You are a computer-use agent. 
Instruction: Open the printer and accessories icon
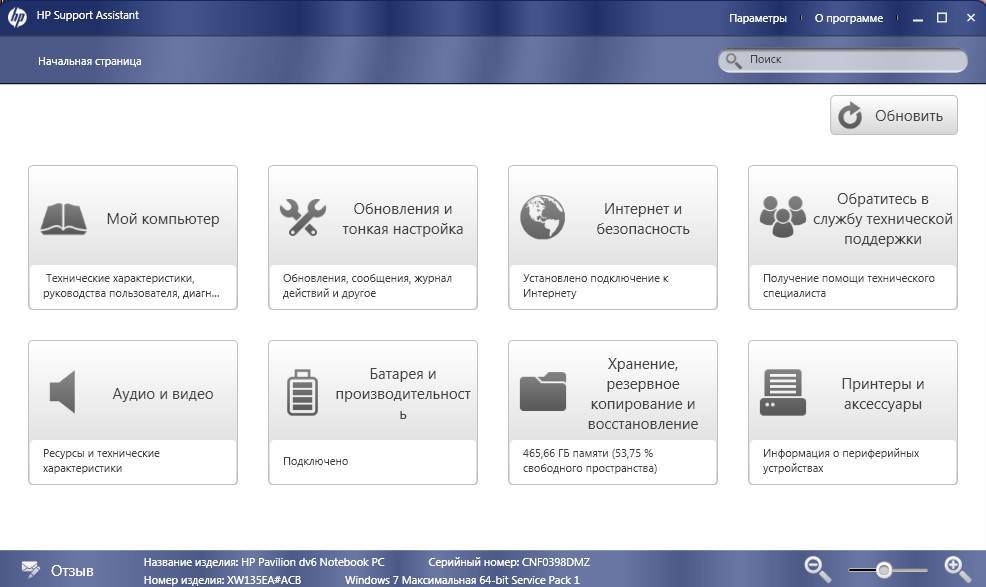(x=782, y=392)
